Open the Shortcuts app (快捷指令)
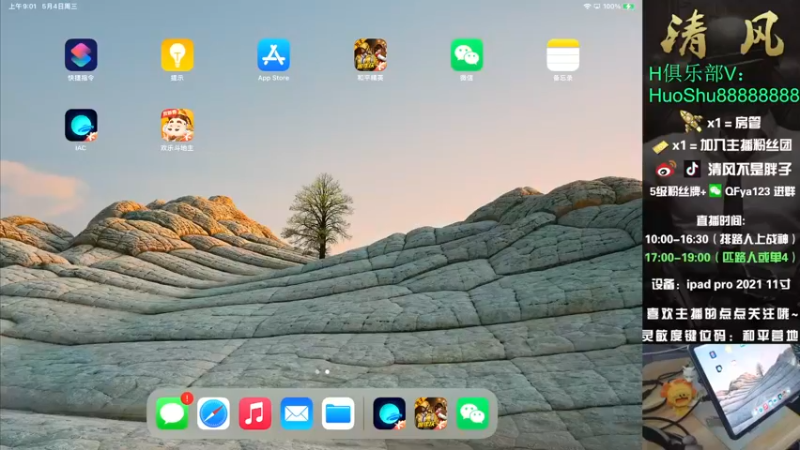The image size is (800, 450). (x=81, y=55)
